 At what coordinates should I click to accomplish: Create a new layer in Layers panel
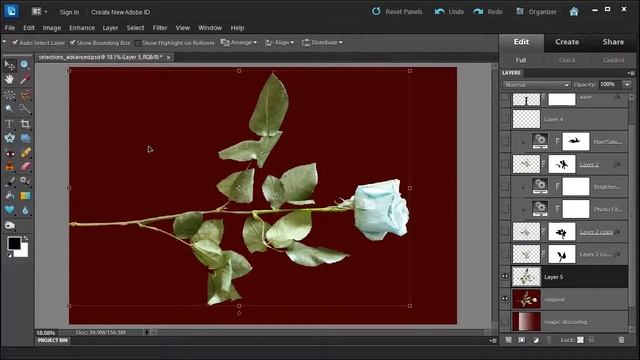click(x=508, y=340)
